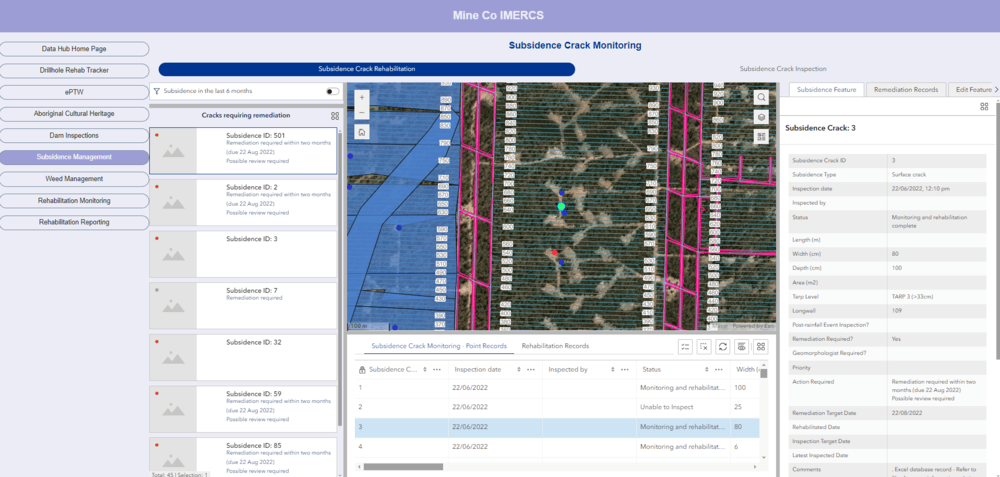This screenshot has height=477, width=1000.
Task: Open Subsidence Crack ID column options menu
Action: point(437,369)
